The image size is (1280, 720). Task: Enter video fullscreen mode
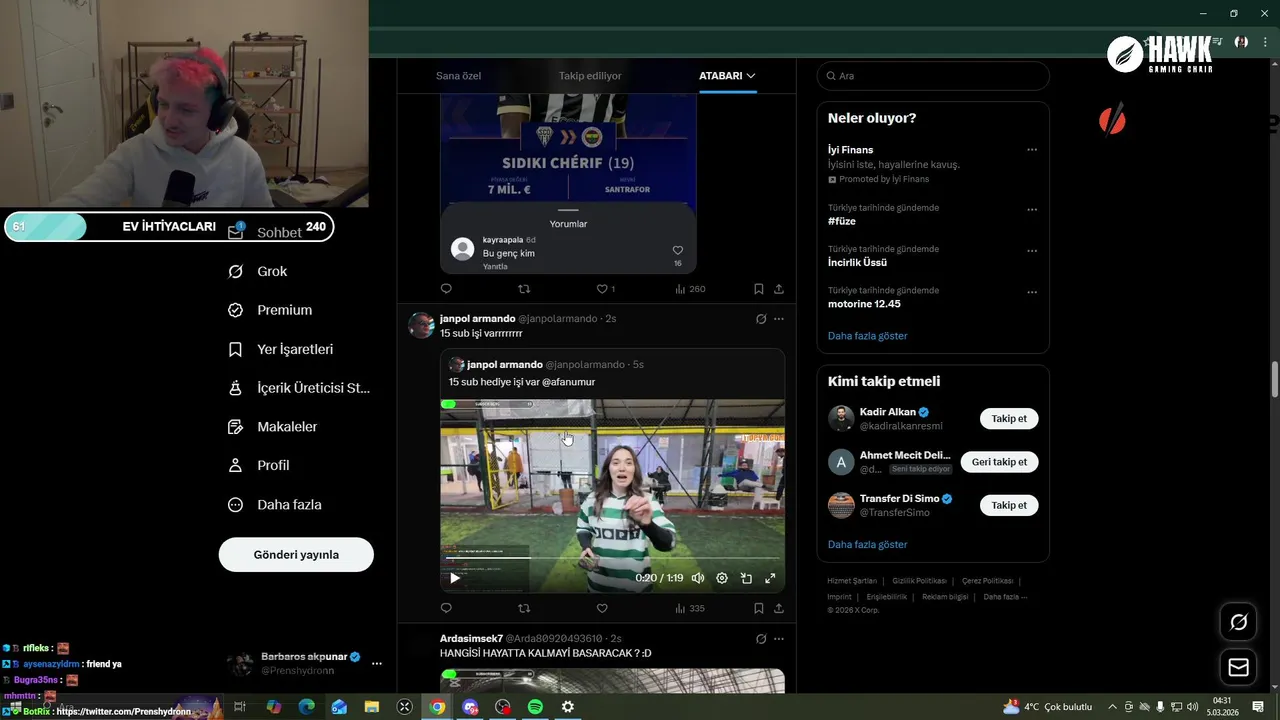pos(770,578)
